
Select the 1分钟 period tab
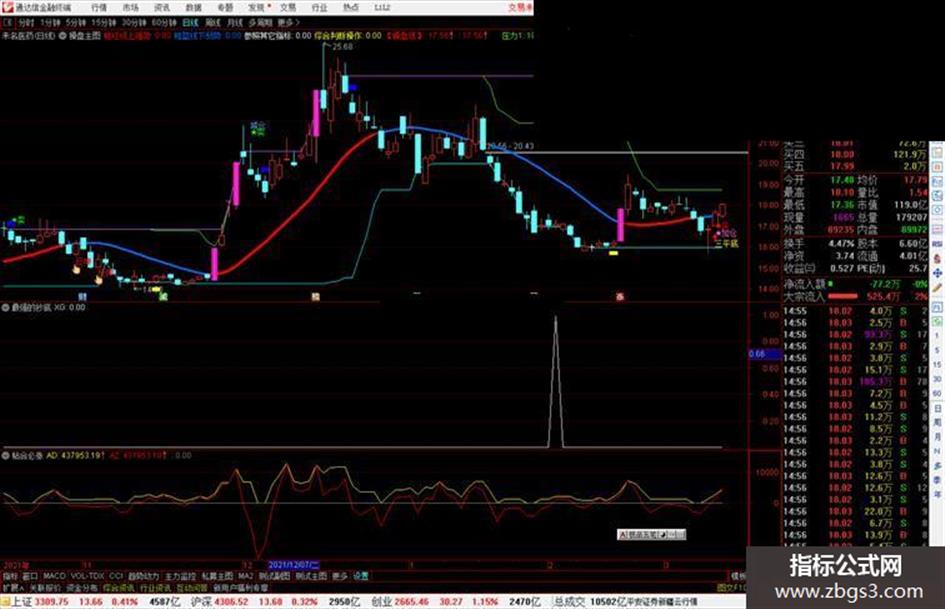(50, 23)
